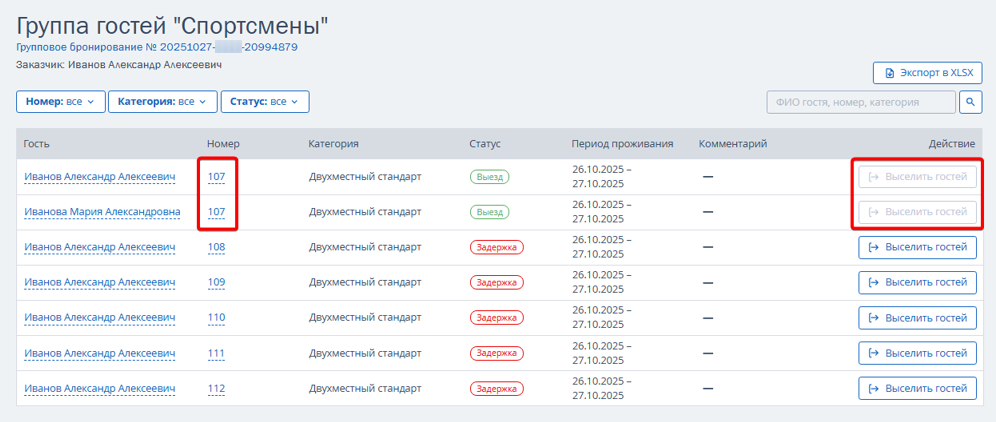Focus the ФИО гостя search field
996x422 pixels.
861,102
